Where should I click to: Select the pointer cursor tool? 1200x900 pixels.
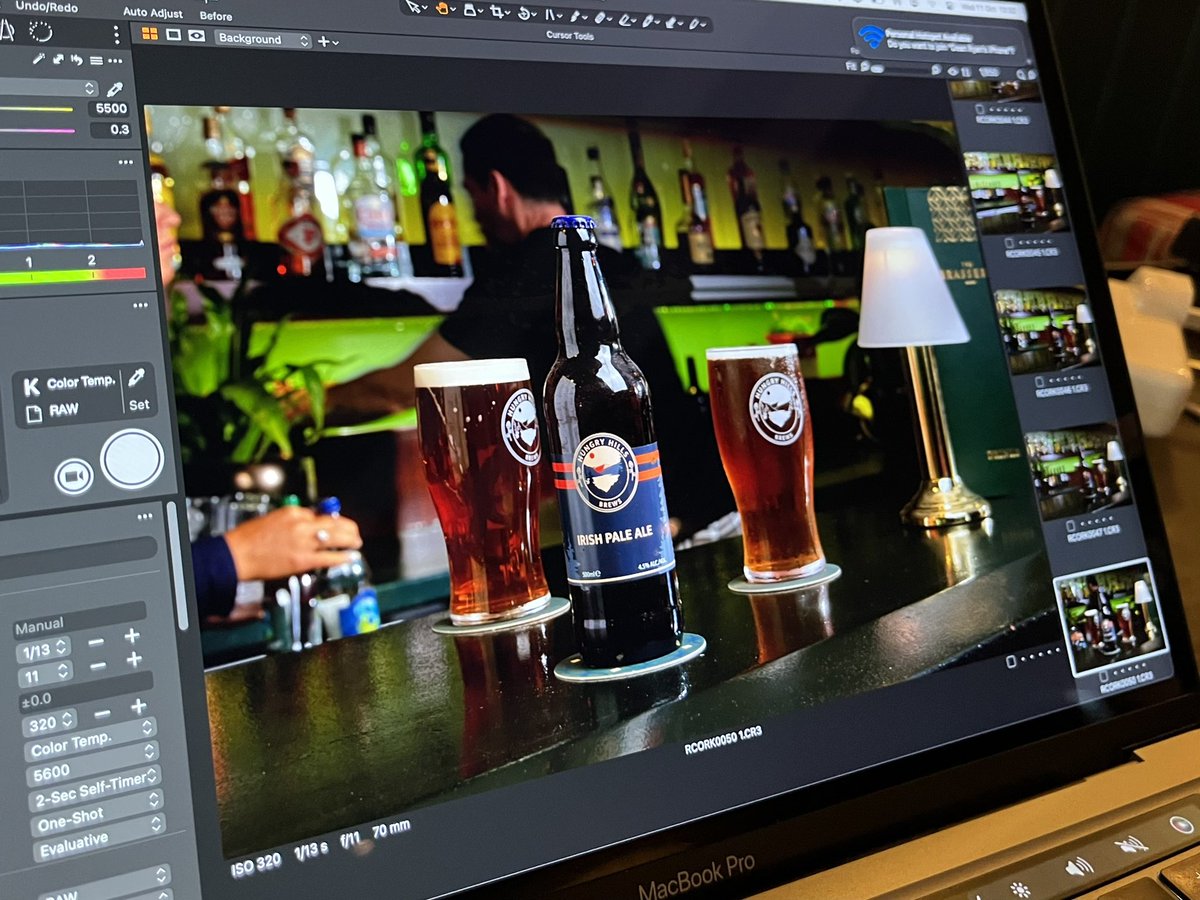[x=415, y=6]
